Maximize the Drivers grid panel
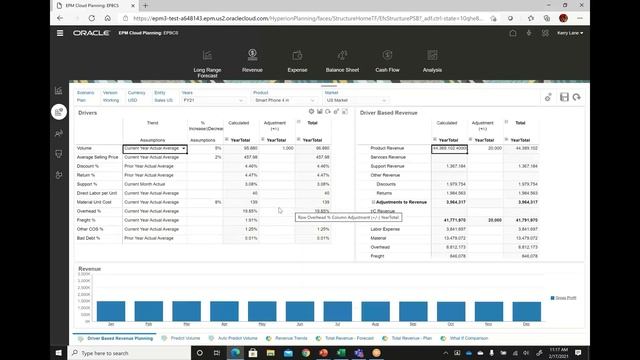The height and width of the screenshot is (360, 640). coord(344,111)
